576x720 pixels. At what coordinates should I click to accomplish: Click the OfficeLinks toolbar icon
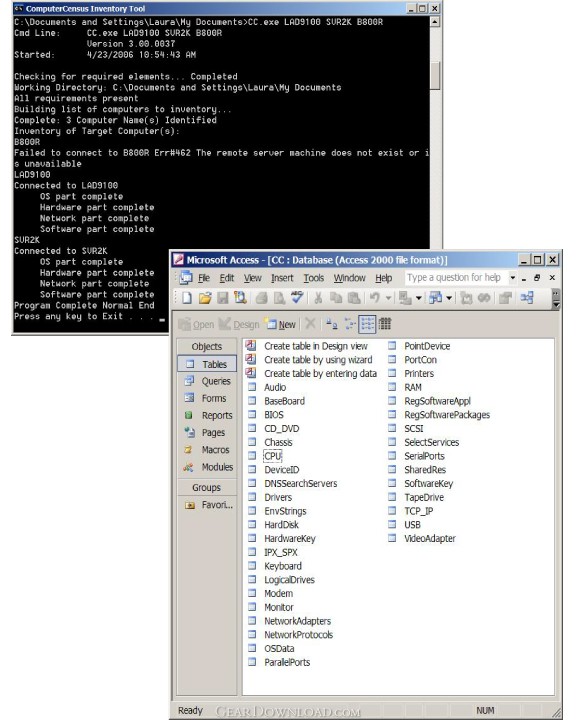click(x=405, y=298)
